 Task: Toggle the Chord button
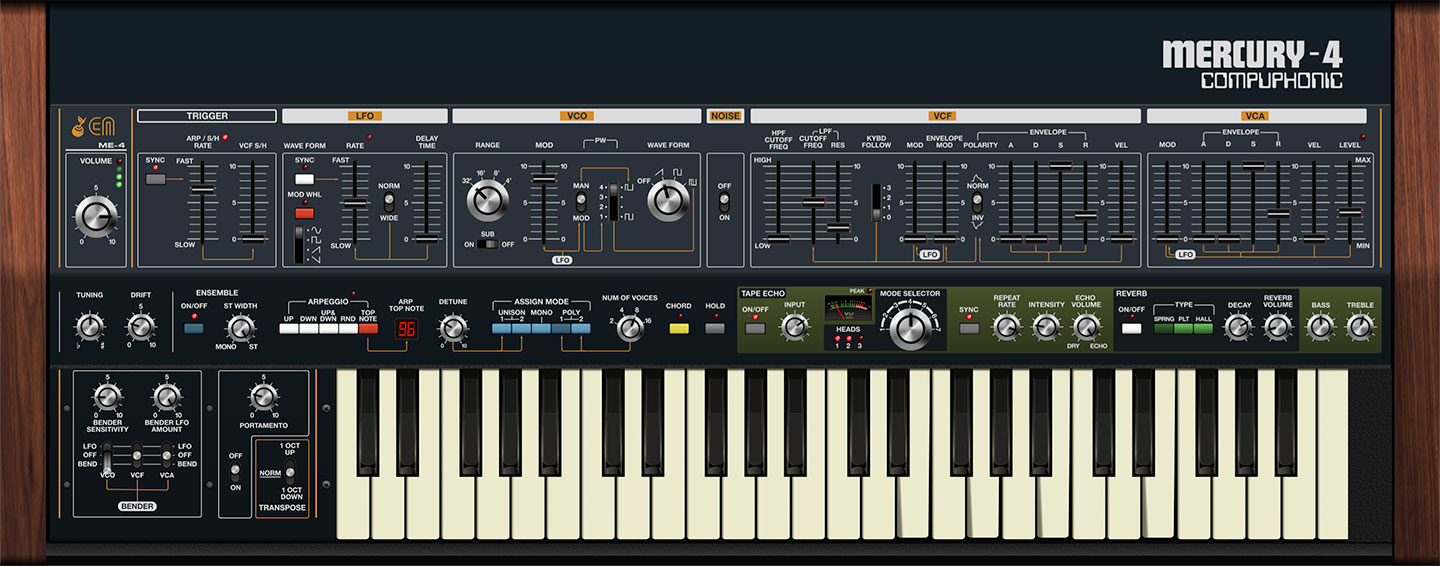tap(679, 328)
